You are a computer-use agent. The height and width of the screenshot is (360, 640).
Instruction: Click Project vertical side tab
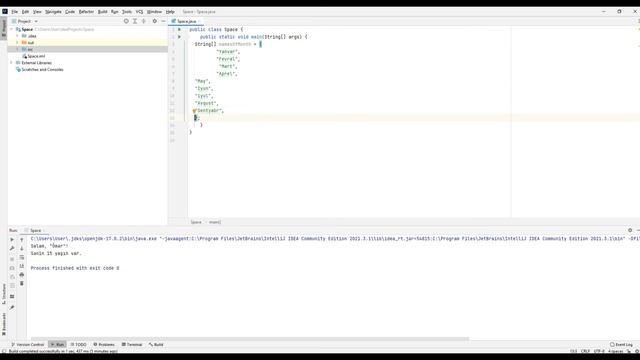click(x=4, y=28)
